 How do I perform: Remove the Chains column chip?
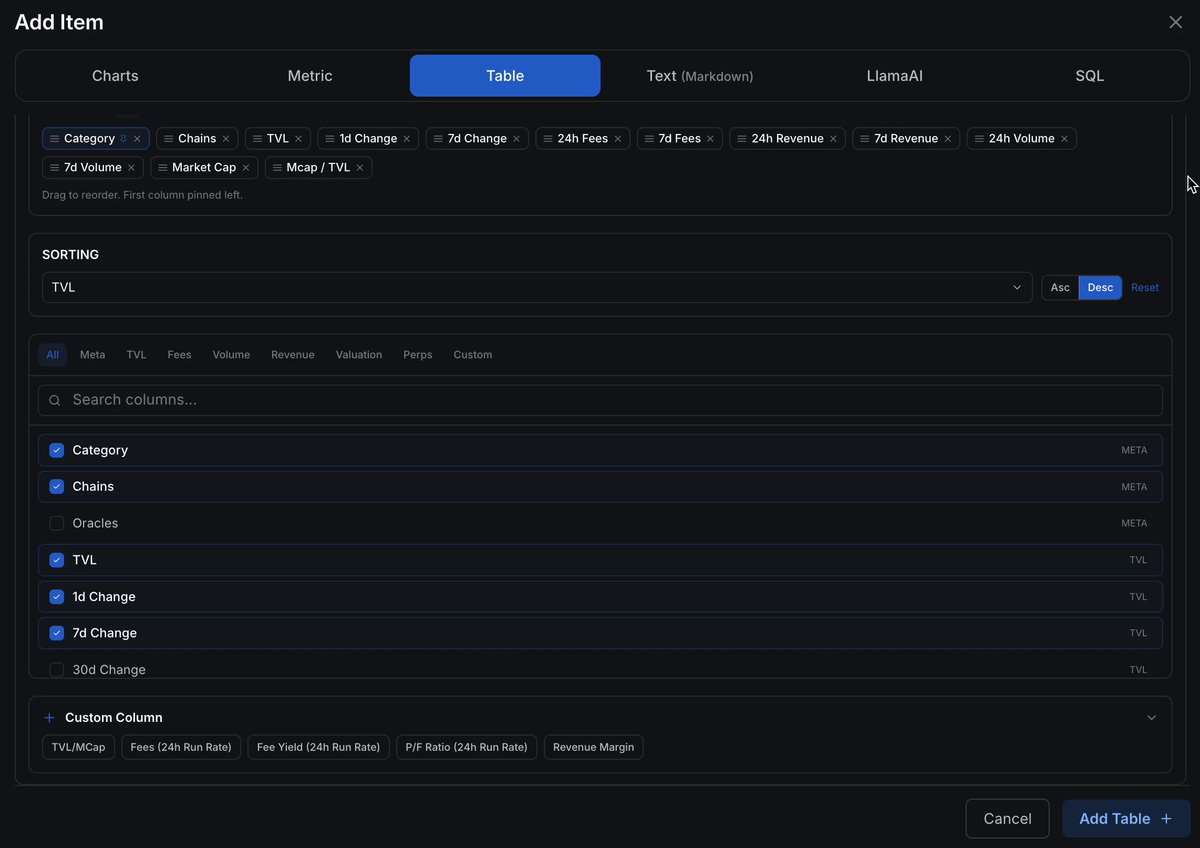pos(226,139)
